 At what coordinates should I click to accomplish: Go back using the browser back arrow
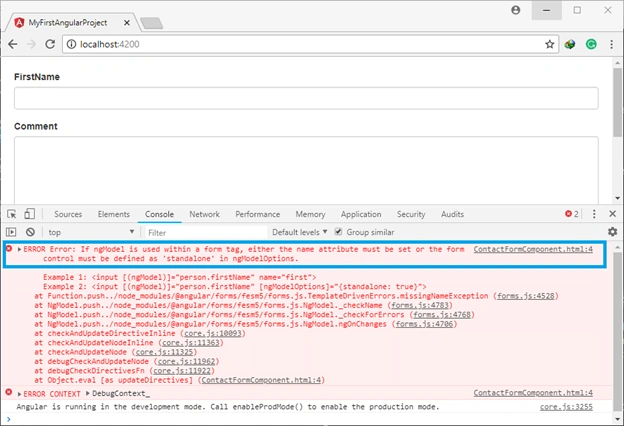[x=13, y=44]
